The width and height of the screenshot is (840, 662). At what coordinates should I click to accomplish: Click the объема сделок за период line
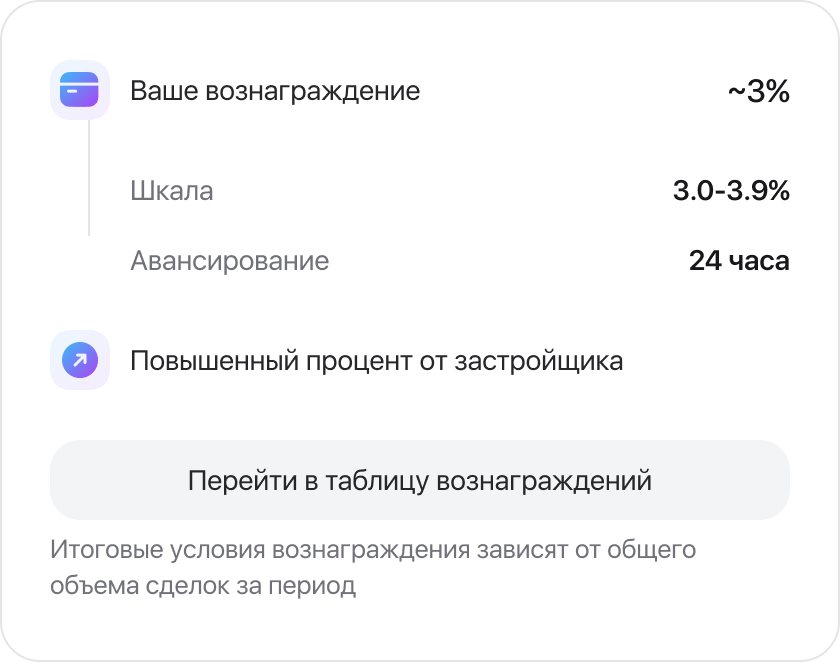click(x=203, y=585)
